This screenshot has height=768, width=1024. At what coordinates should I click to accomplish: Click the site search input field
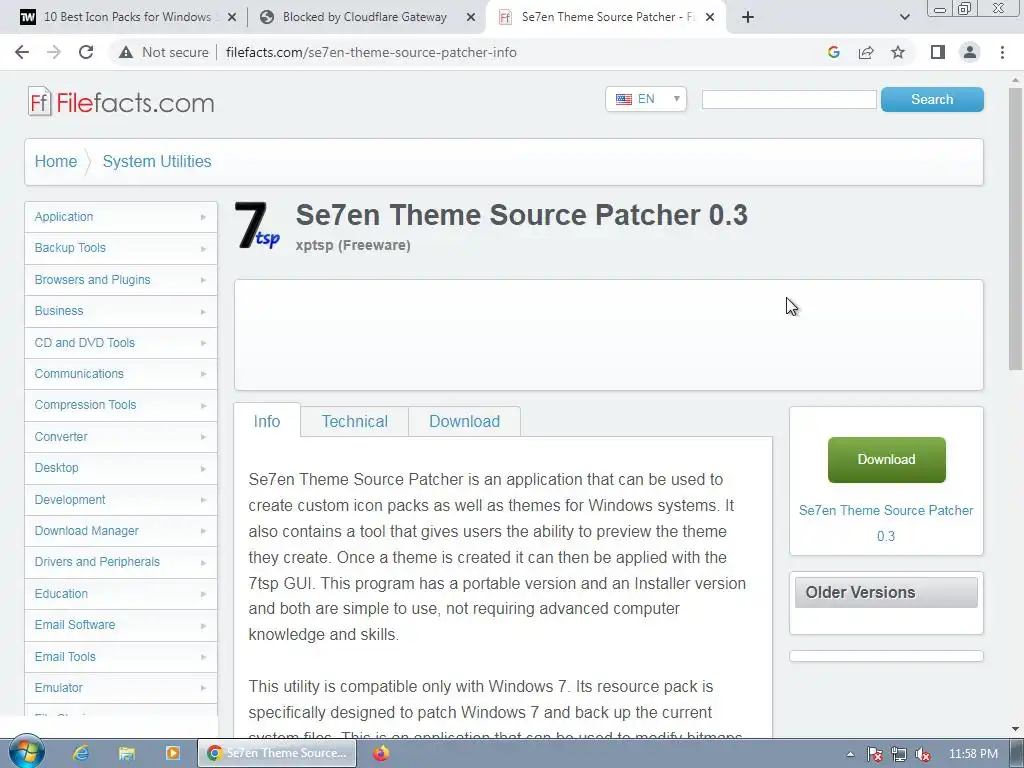[789, 100]
